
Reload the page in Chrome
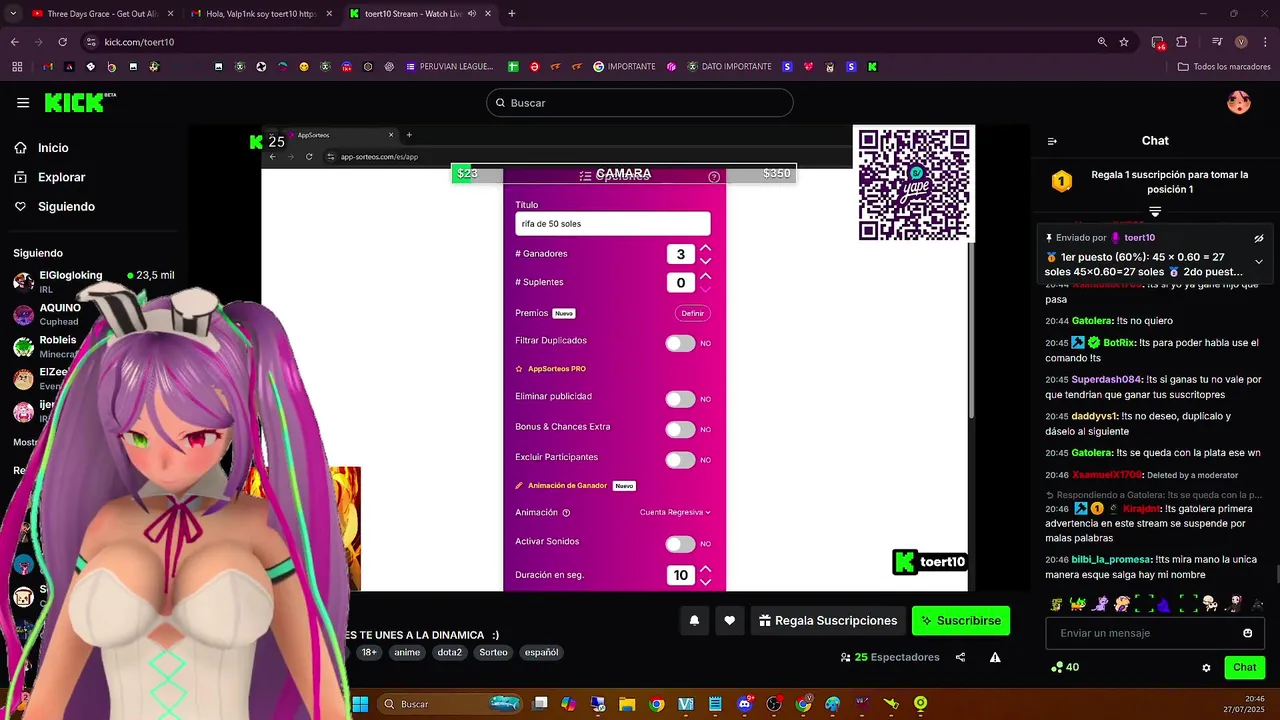point(62,42)
